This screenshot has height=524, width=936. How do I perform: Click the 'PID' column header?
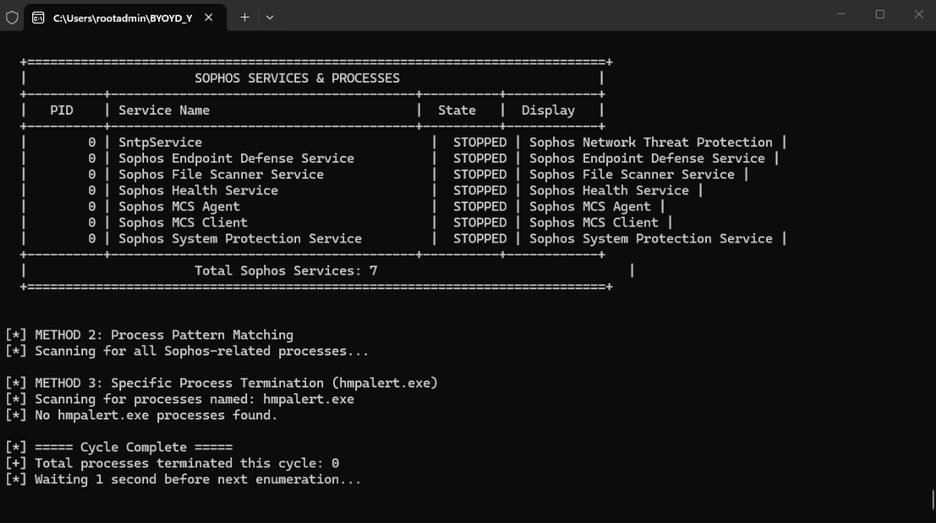click(x=61, y=110)
